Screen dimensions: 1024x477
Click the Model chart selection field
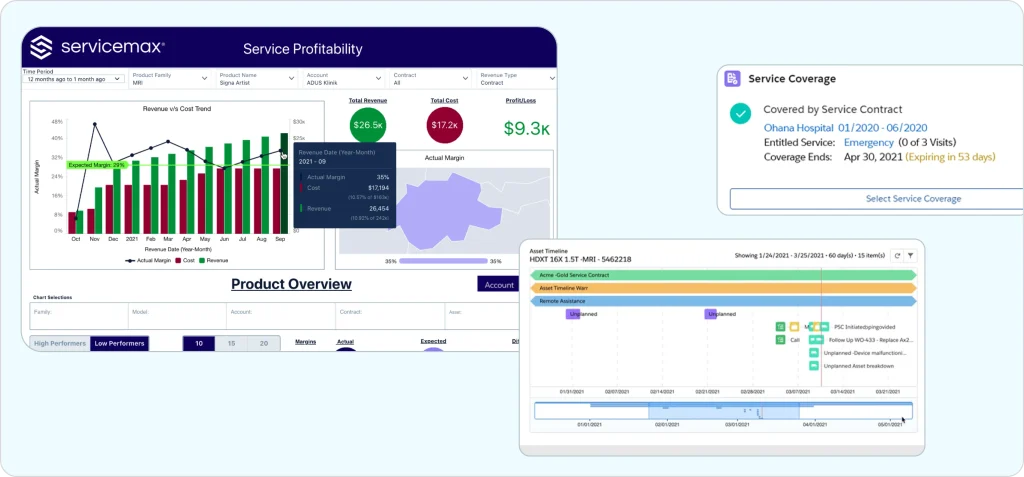coord(177,316)
